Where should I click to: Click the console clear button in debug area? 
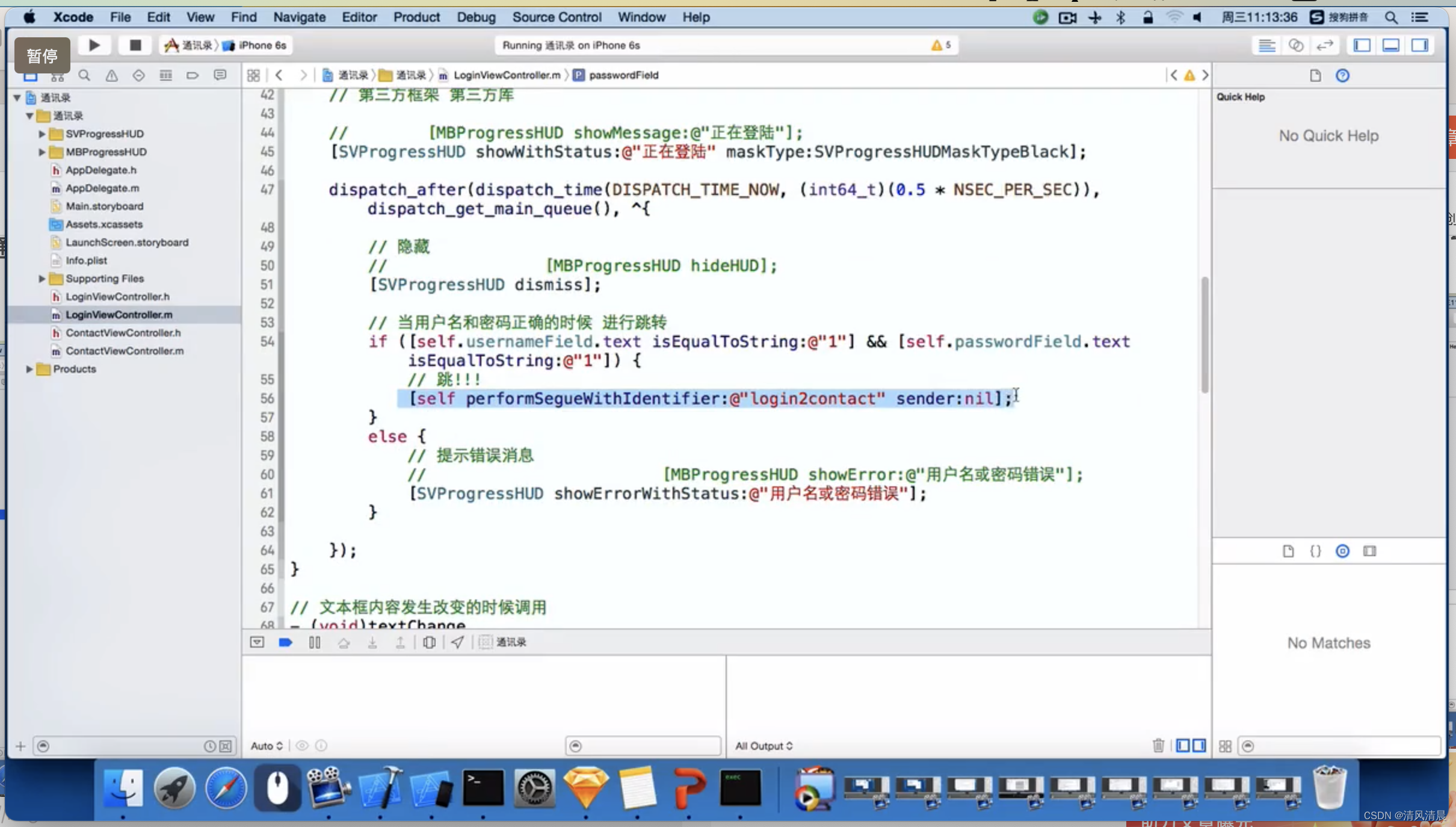point(1158,745)
